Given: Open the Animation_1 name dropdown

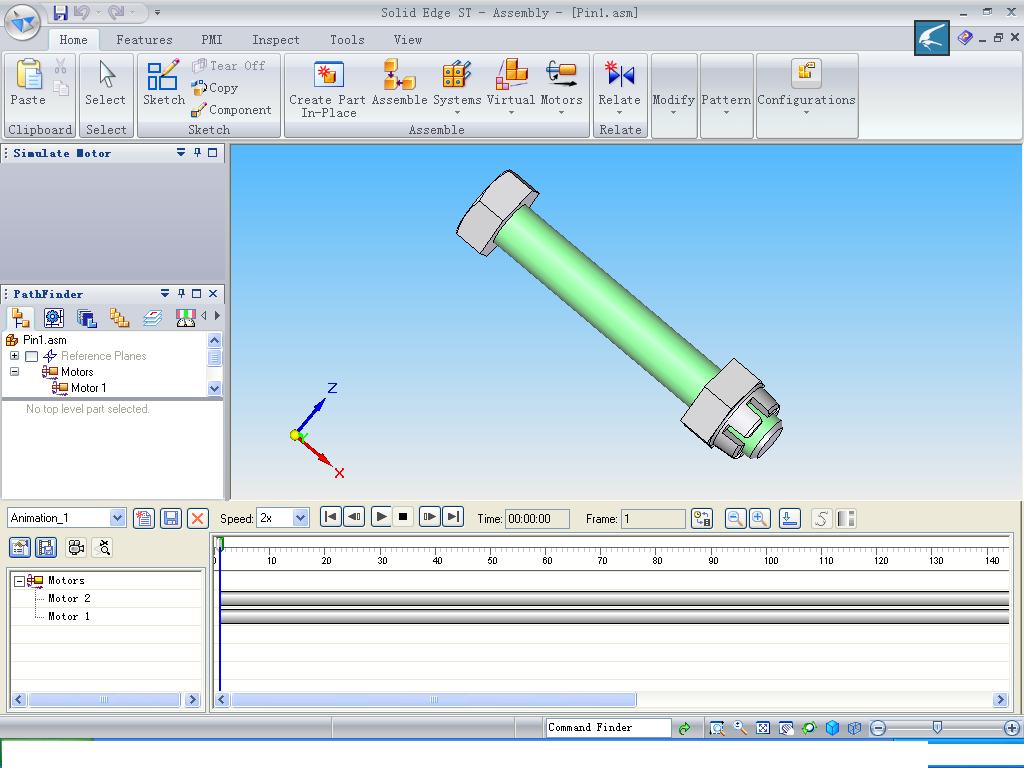Looking at the screenshot, I should point(117,518).
